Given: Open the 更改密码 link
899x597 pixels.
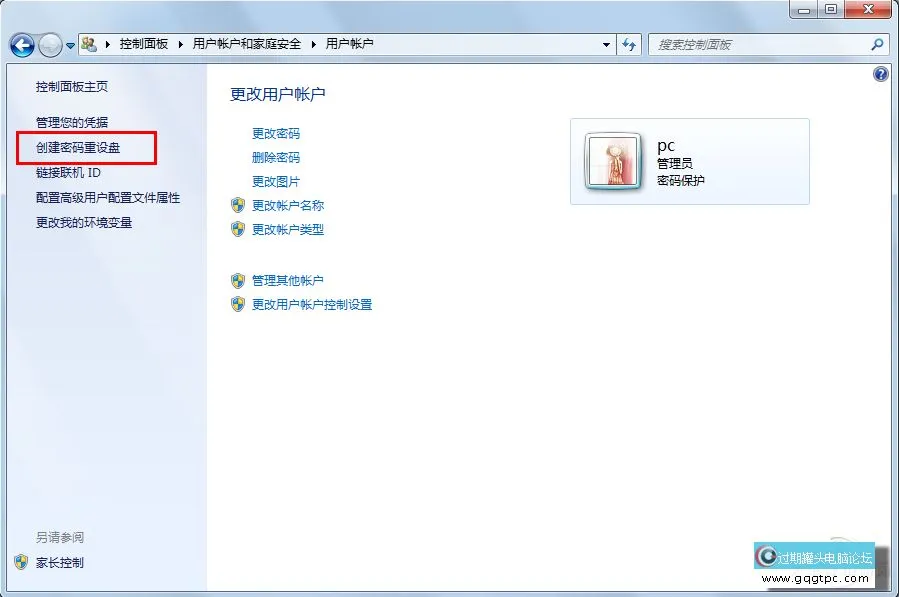Looking at the screenshot, I should [276, 133].
